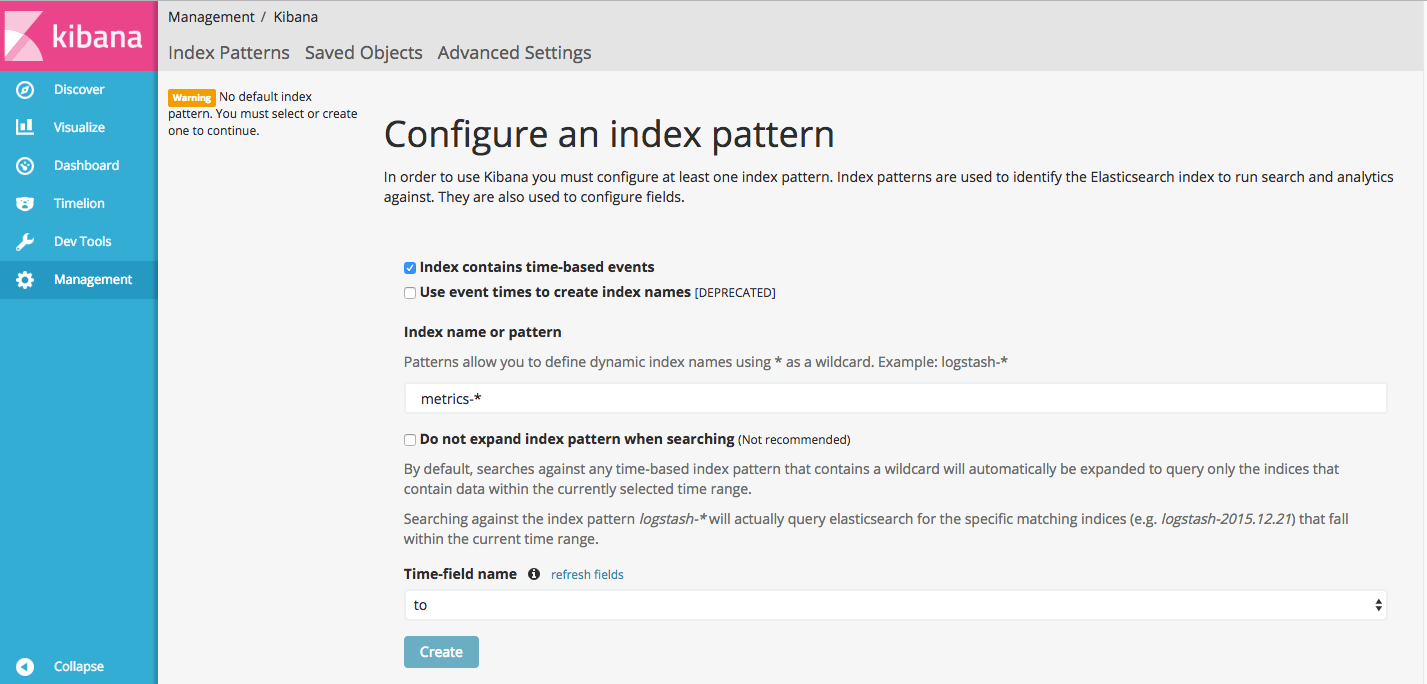Click the Time-field name label
1427x684 pixels.
[x=460, y=574]
